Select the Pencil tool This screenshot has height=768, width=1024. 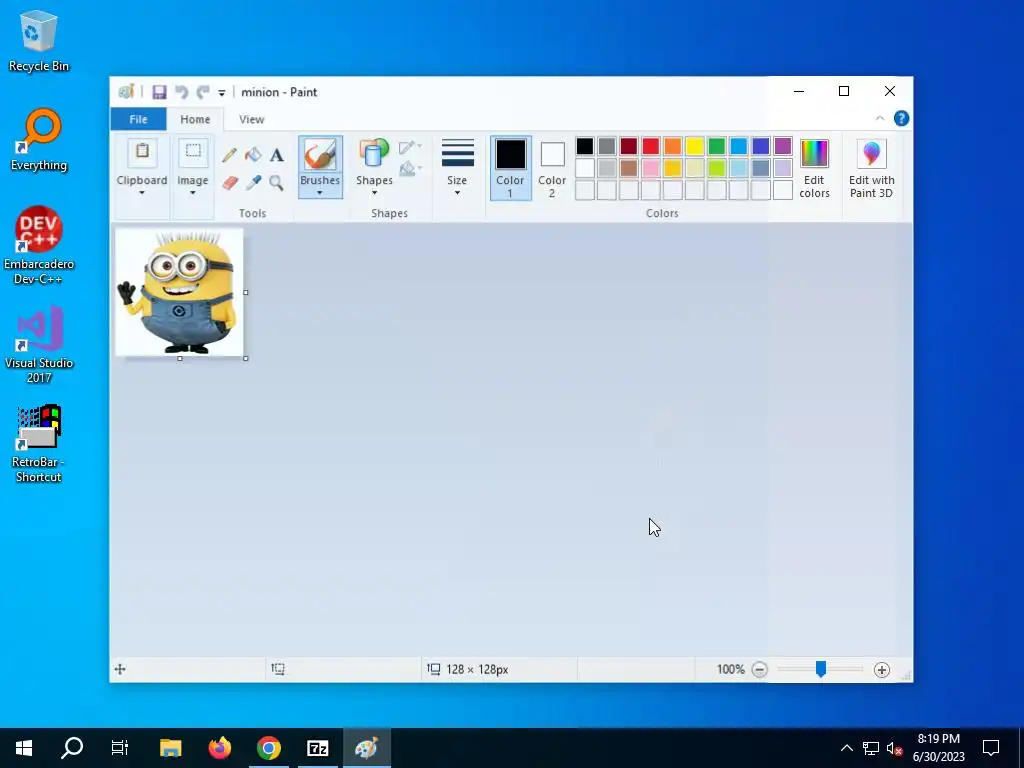(229, 155)
